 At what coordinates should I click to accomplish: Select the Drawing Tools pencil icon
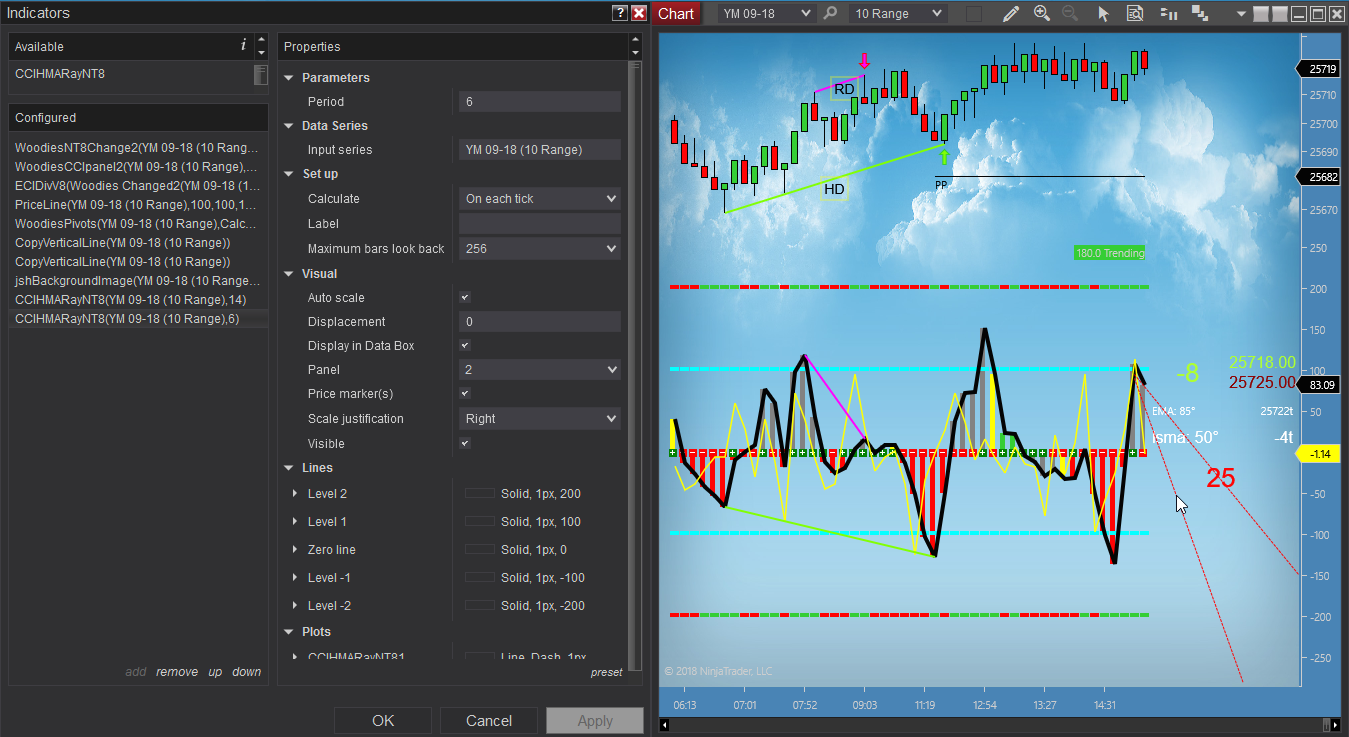(1011, 13)
